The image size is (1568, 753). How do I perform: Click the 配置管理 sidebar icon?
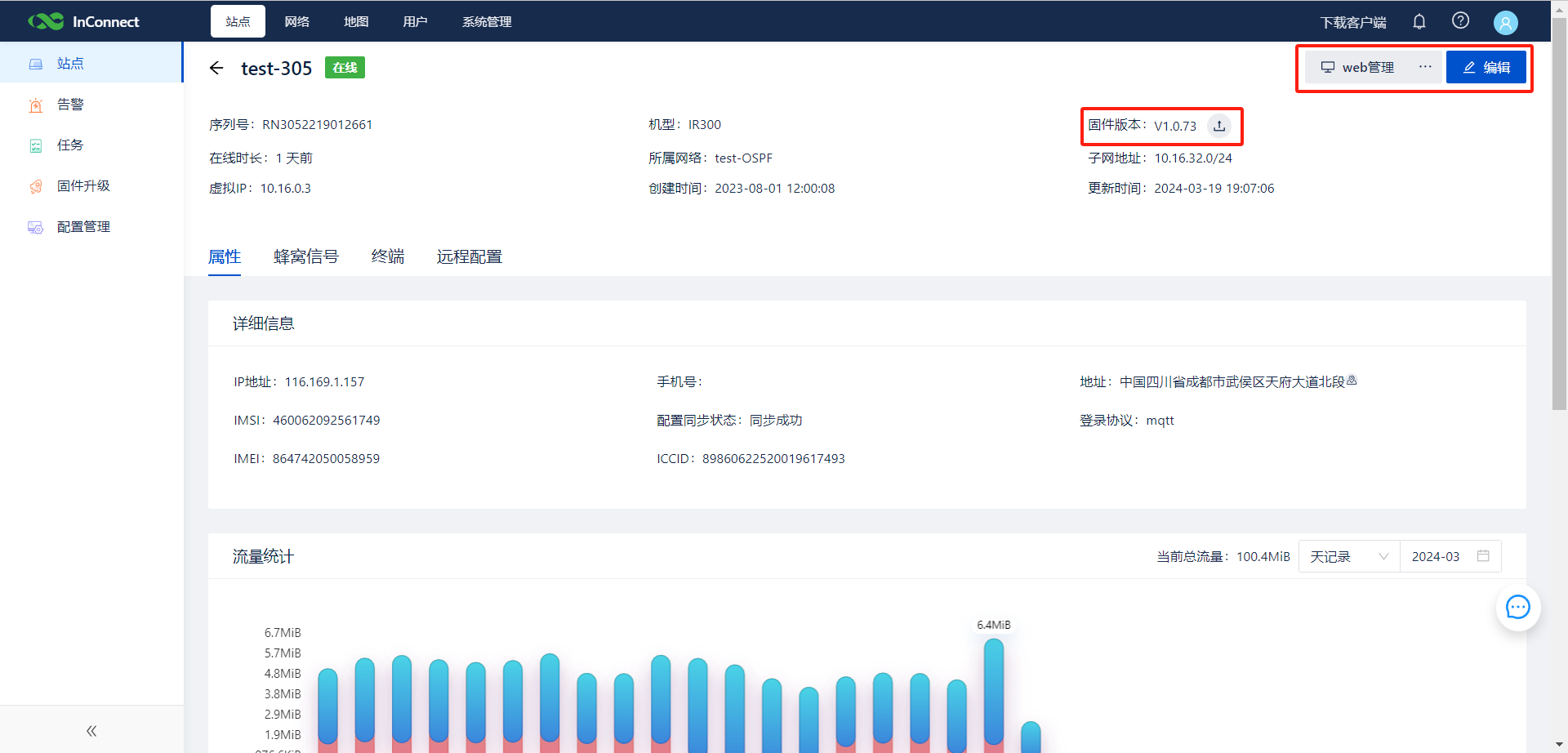[x=36, y=227]
